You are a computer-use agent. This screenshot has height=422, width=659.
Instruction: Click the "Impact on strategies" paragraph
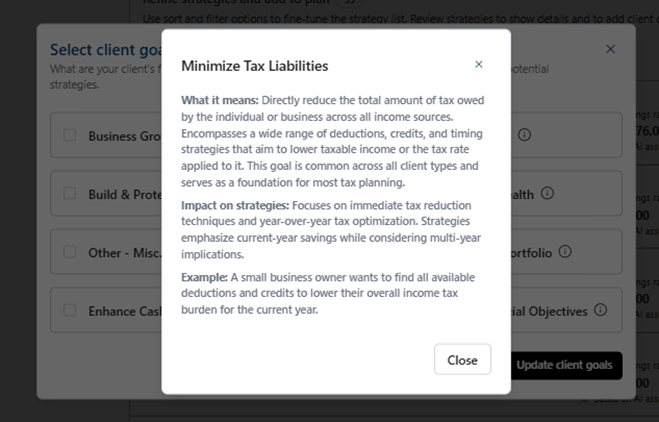335,229
